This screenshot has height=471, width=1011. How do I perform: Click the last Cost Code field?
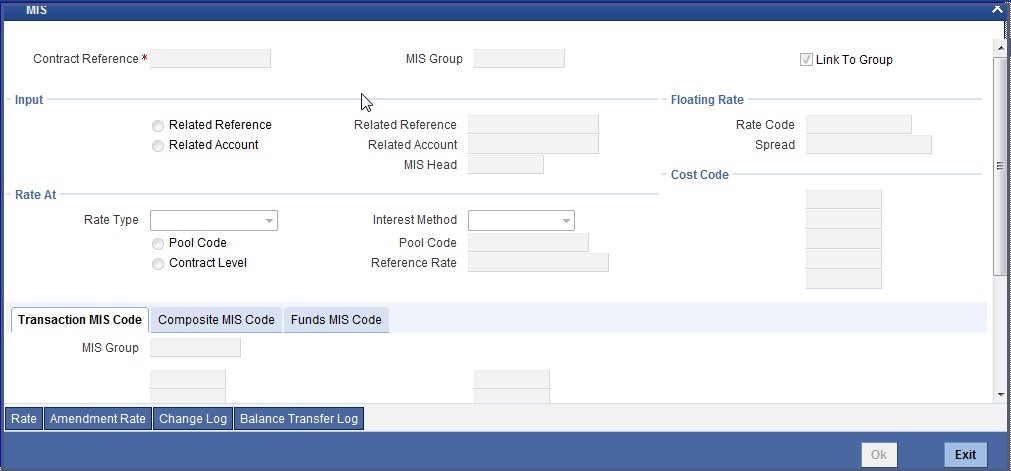point(844,279)
